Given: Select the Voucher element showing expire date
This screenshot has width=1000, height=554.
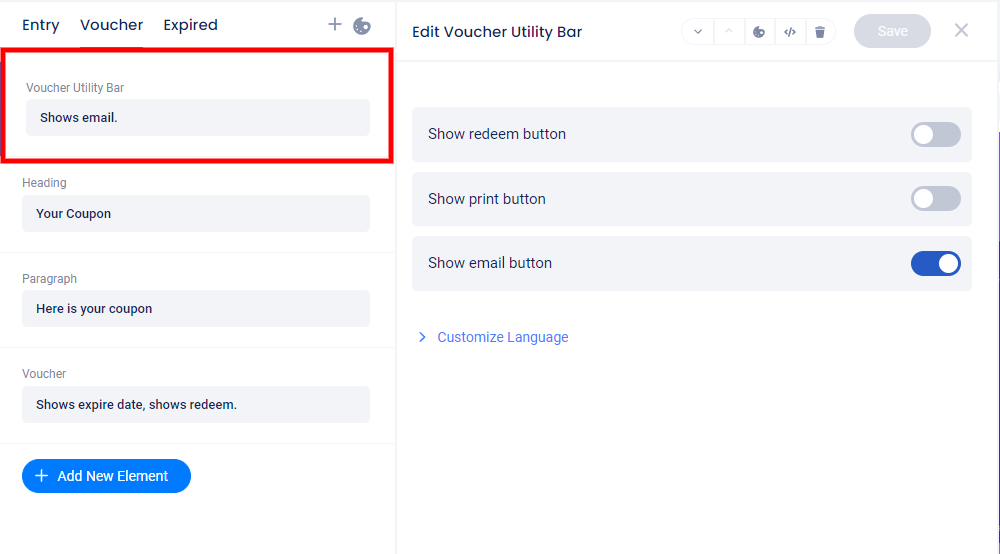Looking at the screenshot, I should pyautogui.click(x=196, y=404).
